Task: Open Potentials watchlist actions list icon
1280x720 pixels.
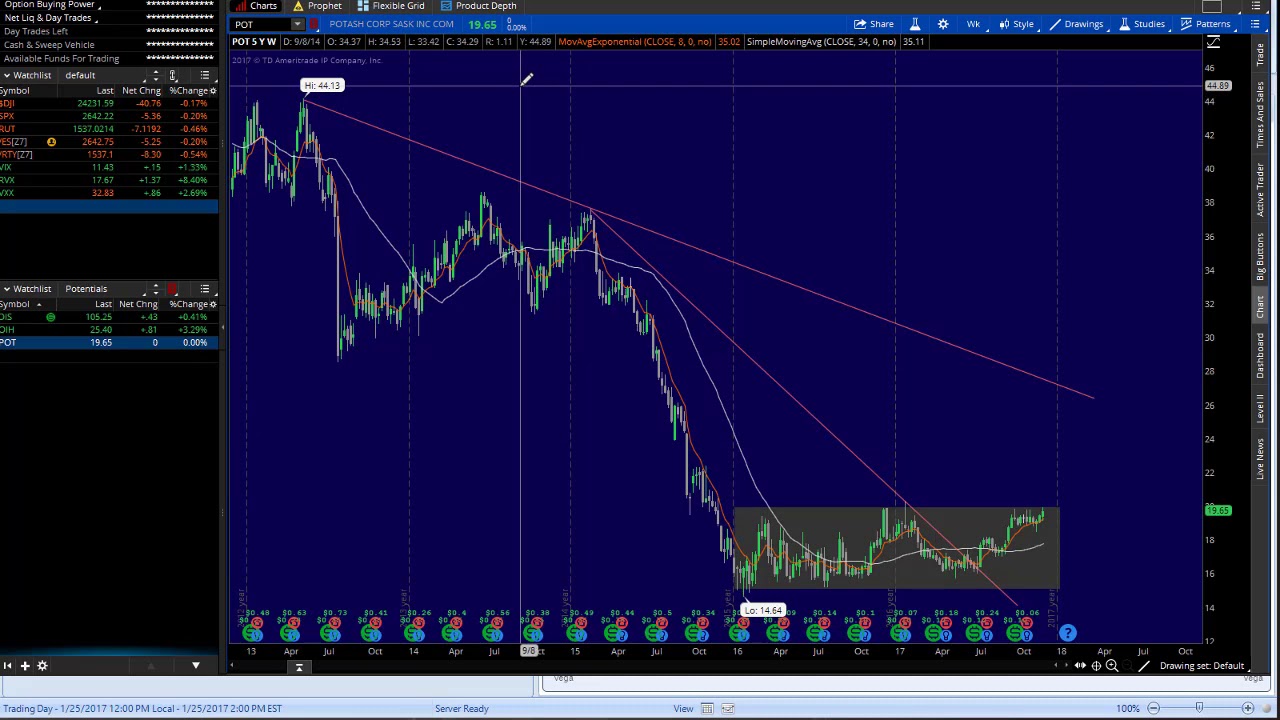Action: tap(205, 289)
